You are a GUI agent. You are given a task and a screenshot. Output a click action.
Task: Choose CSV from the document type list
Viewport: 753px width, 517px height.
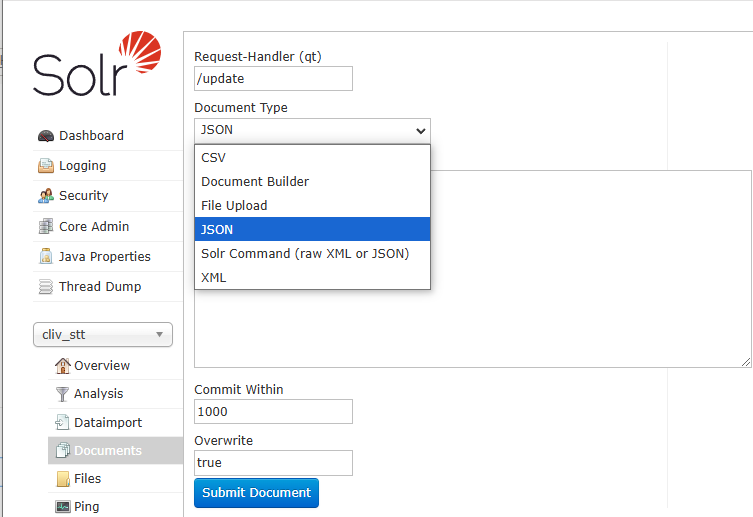tap(312, 157)
